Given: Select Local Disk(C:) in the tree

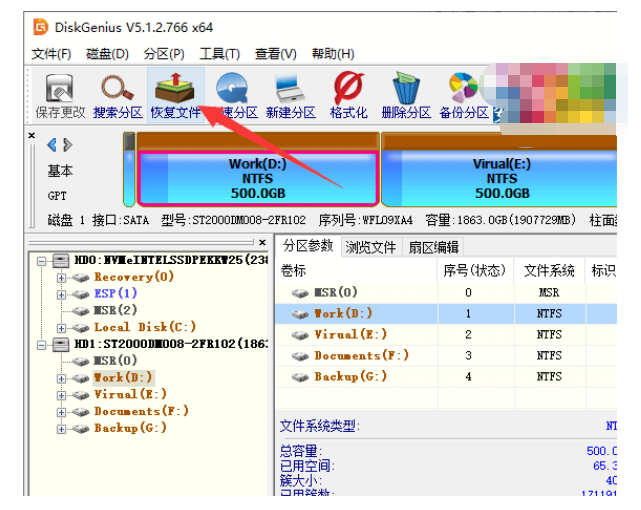Looking at the screenshot, I should (144, 327).
